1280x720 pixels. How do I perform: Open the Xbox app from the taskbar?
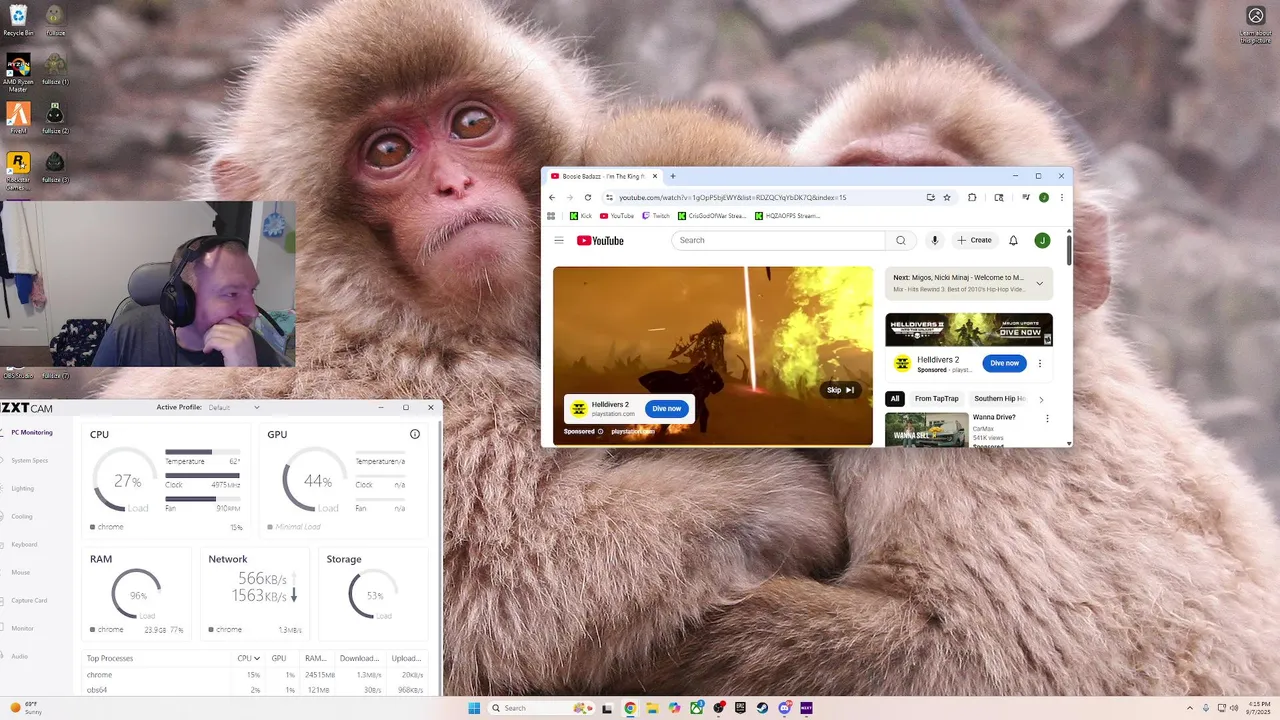click(696, 708)
